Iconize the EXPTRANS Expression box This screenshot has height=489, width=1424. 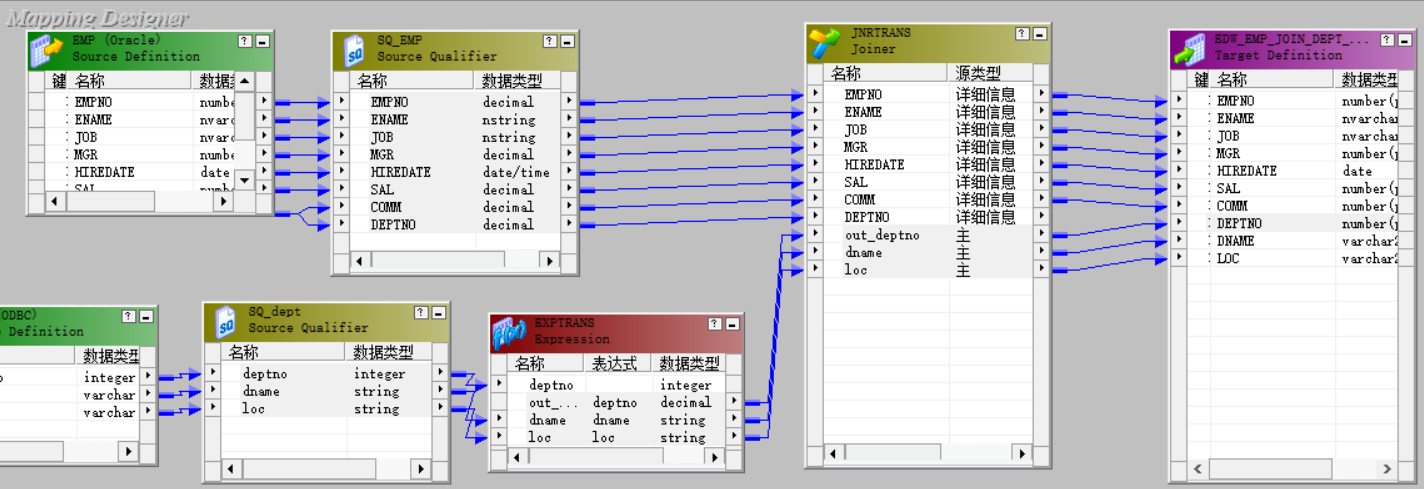[x=732, y=324]
